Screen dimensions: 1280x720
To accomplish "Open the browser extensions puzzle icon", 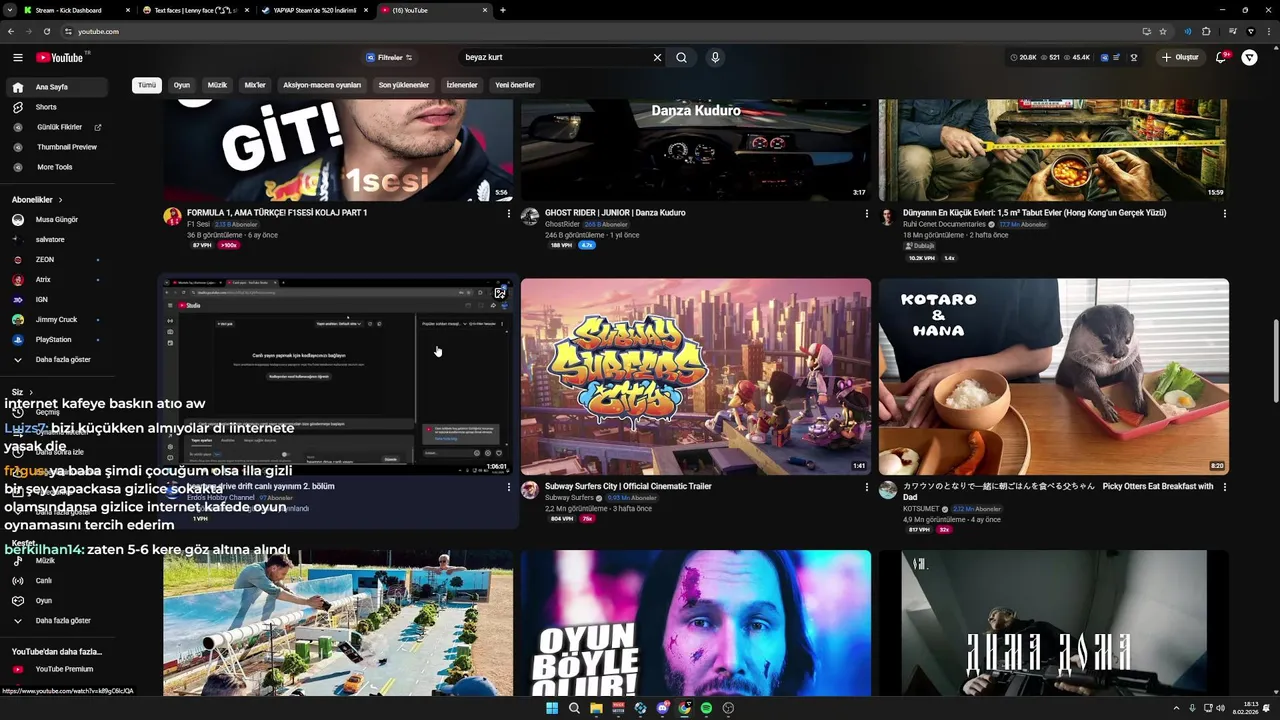I will click(x=1206, y=31).
